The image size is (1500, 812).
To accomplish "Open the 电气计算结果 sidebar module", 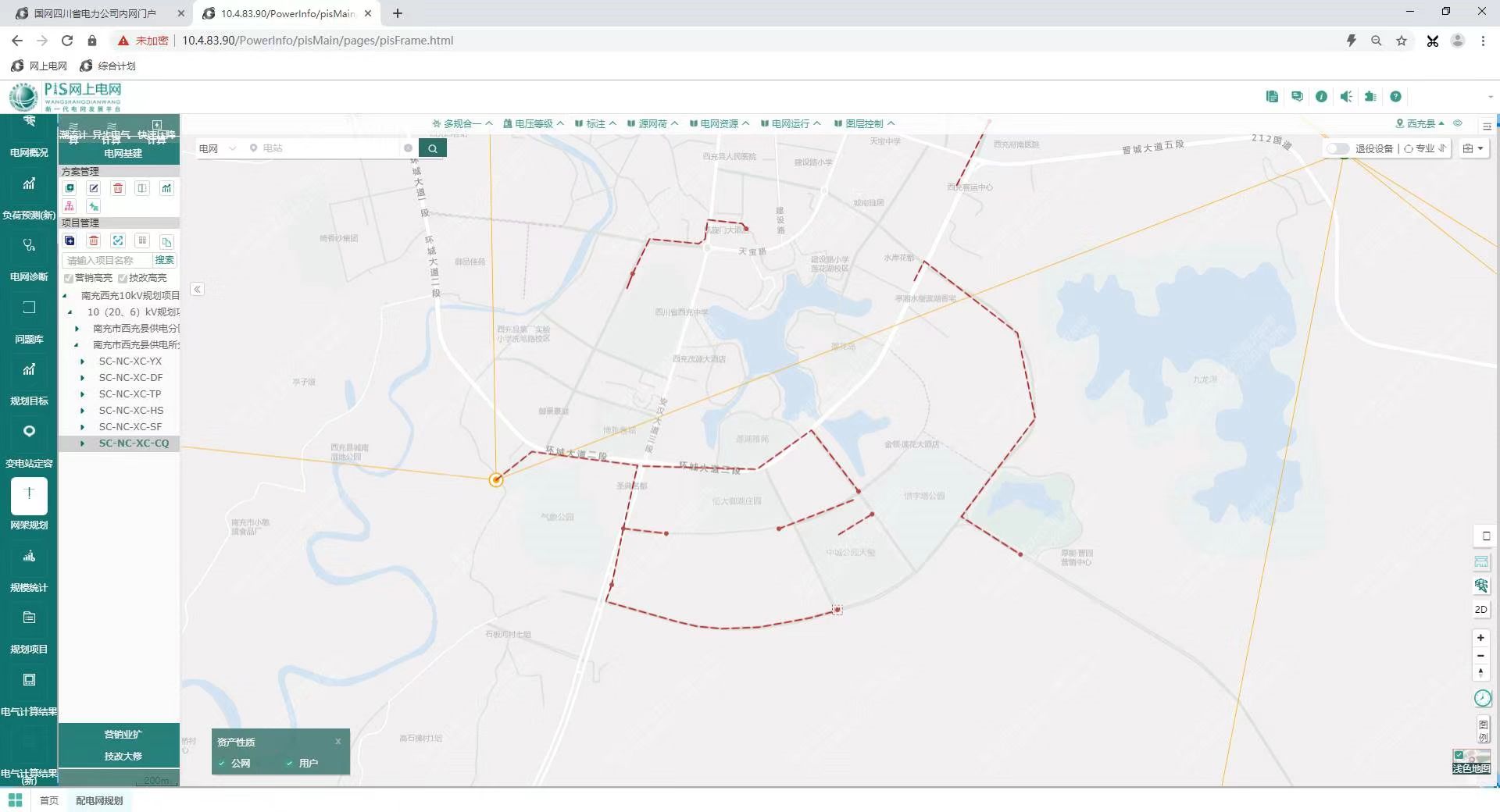I will pos(29,696).
